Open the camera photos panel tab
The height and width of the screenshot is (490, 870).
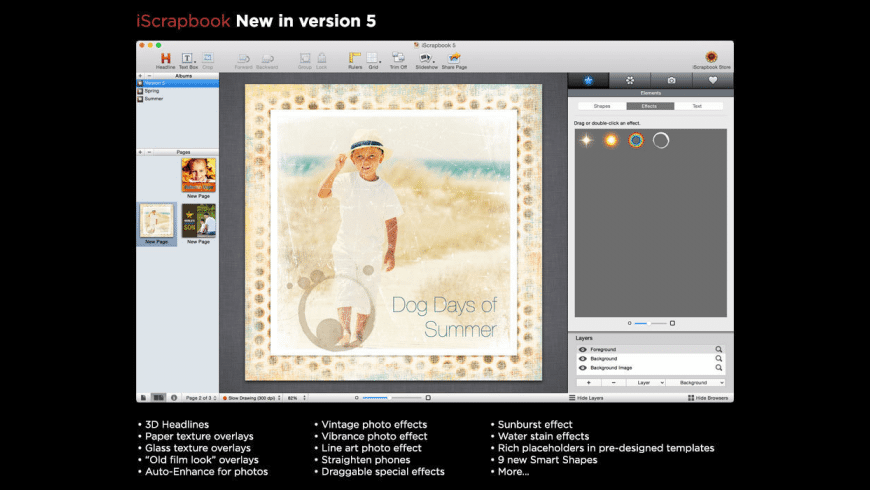(671, 80)
